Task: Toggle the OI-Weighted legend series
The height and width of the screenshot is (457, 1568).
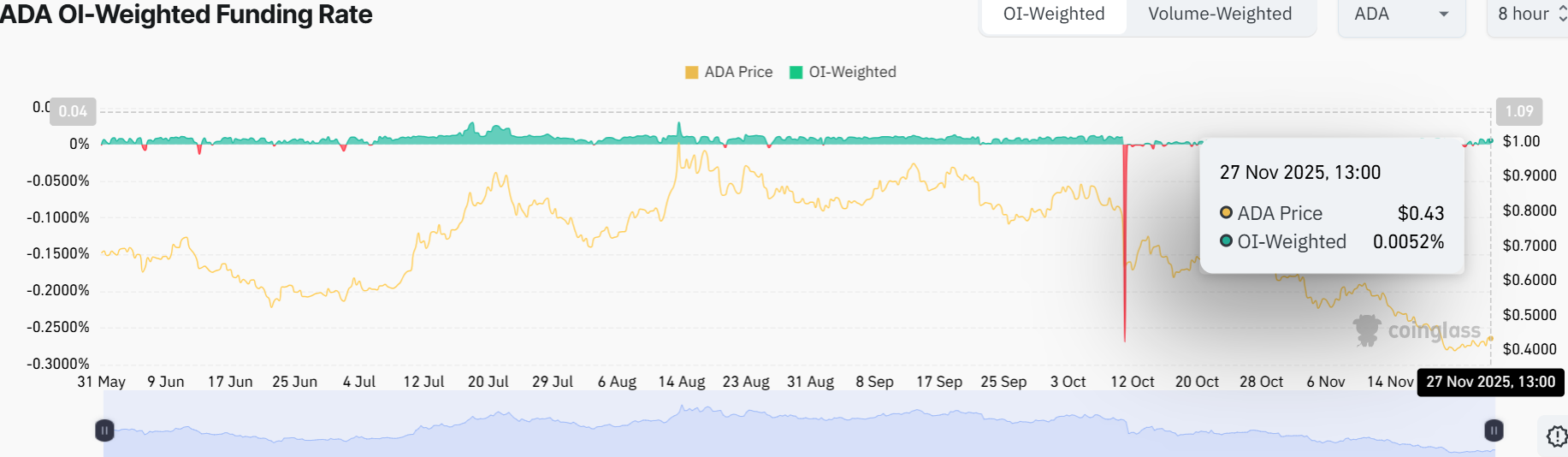Action: (x=843, y=73)
